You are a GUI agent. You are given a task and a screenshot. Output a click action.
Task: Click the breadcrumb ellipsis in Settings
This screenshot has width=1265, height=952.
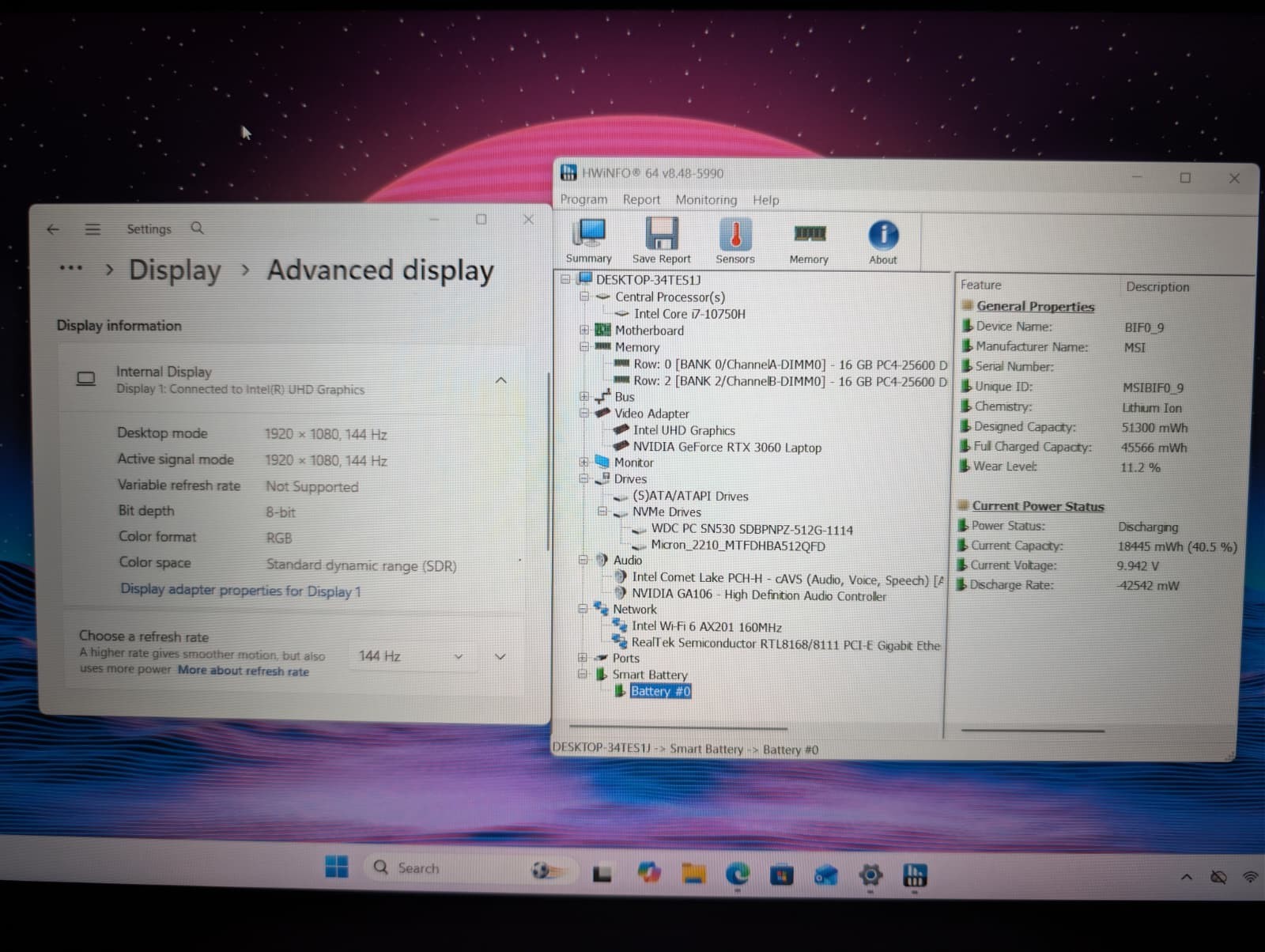click(71, 268)
